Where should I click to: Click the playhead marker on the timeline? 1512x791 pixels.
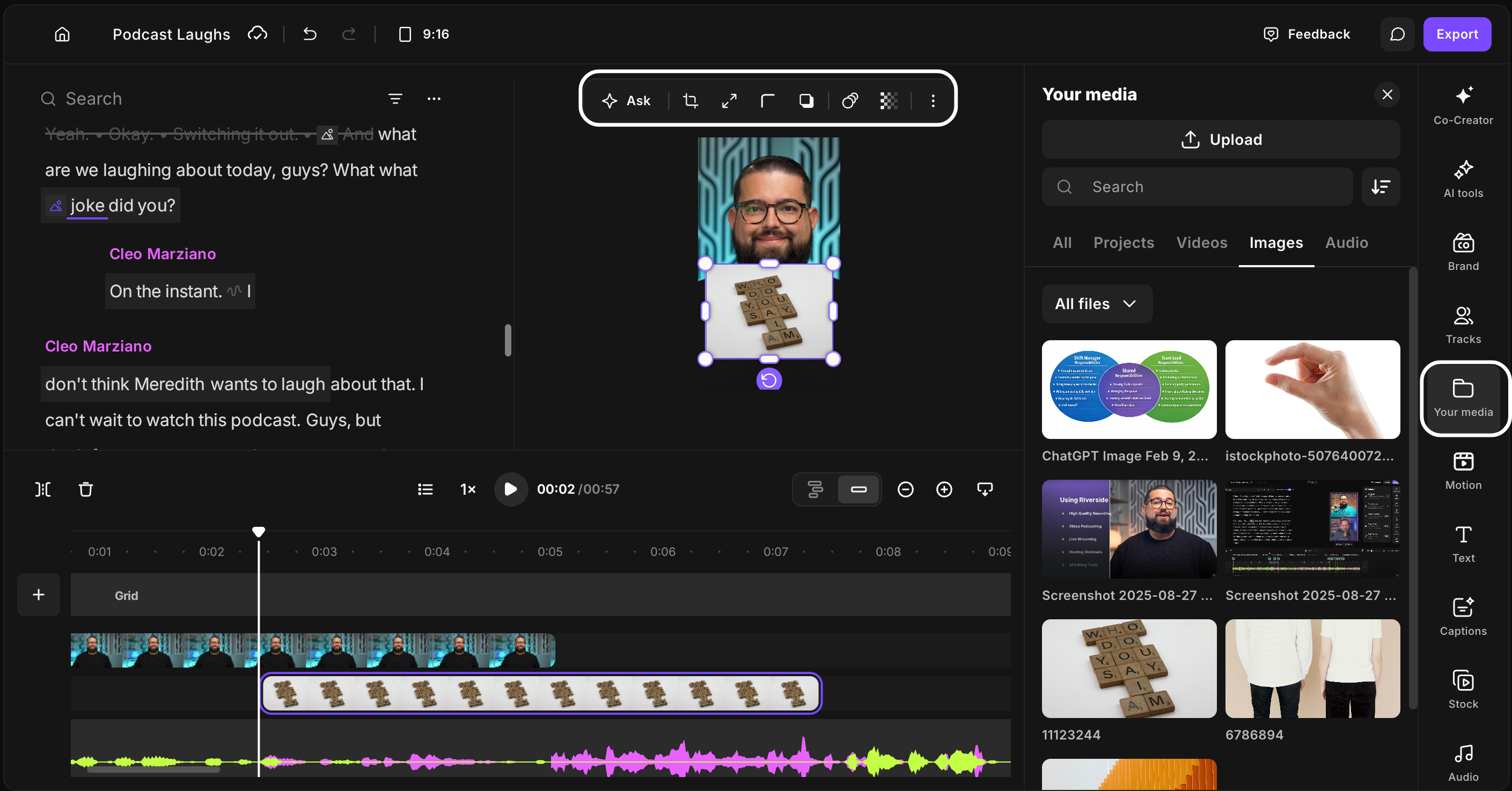258,531
